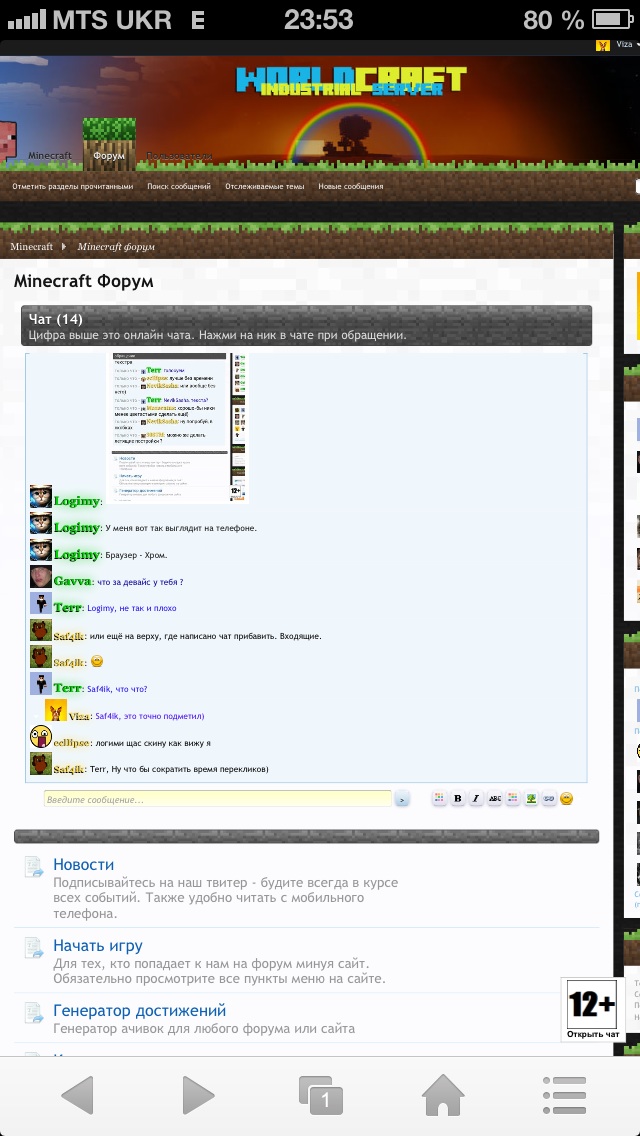Click the 23:53 clock in status bar
Viewport: 640px width, 1136px height.
(x=319, y=20)
